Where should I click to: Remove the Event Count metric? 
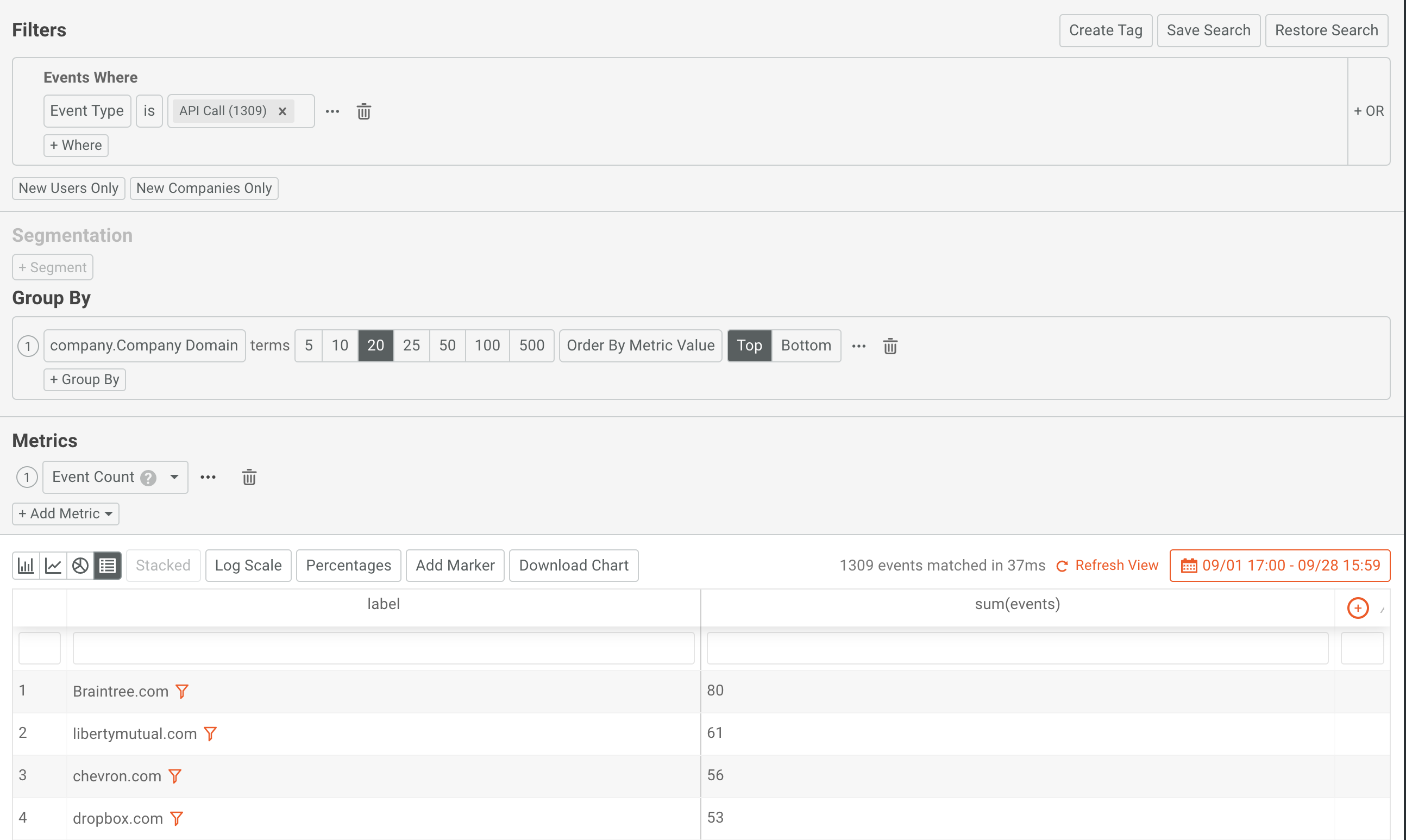pos(249,477)
